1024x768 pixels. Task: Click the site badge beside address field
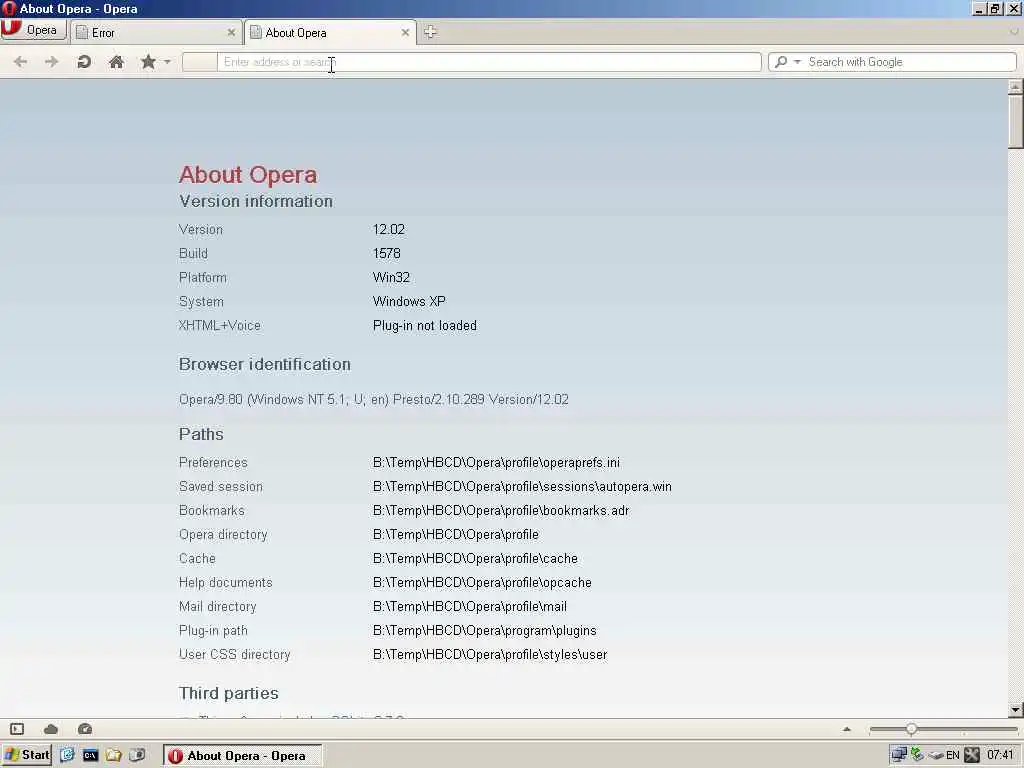pyautogui.click(x=199, y=62)
